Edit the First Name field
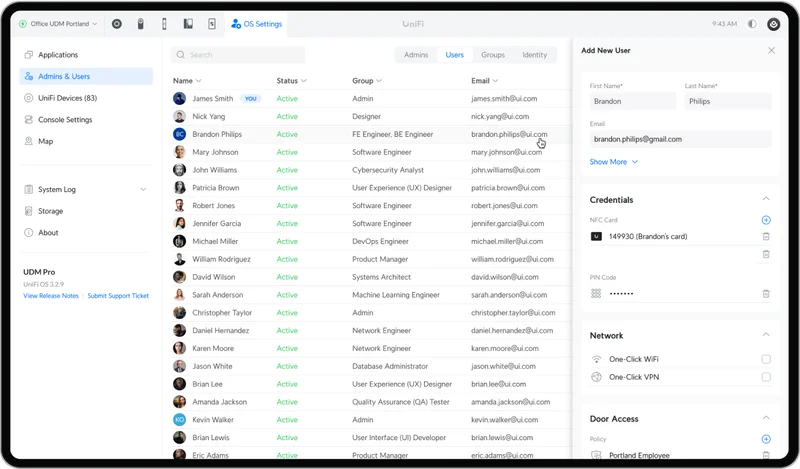The image size is (800, 469). 633,101
